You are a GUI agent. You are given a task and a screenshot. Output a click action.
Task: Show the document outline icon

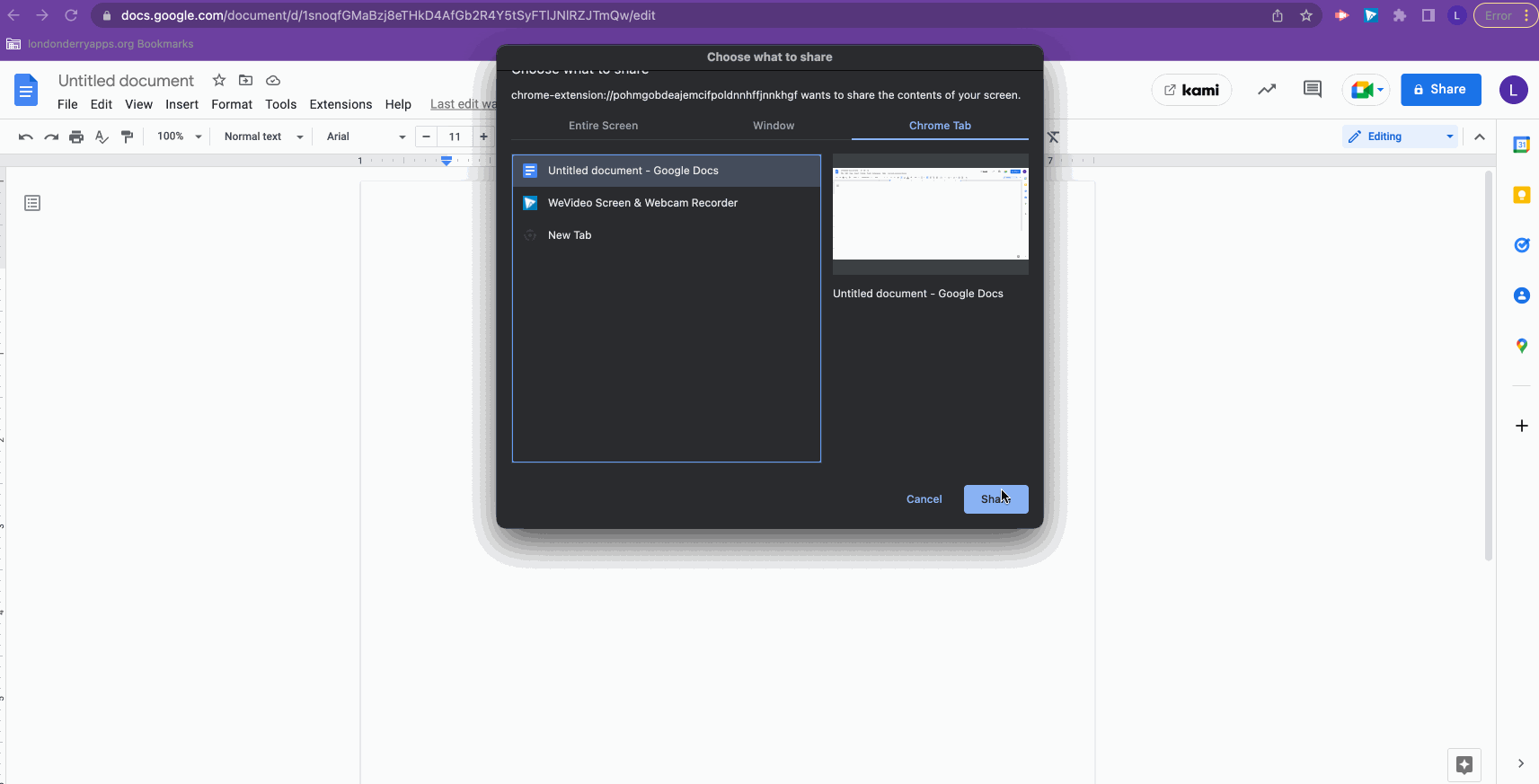coord(32,203)
